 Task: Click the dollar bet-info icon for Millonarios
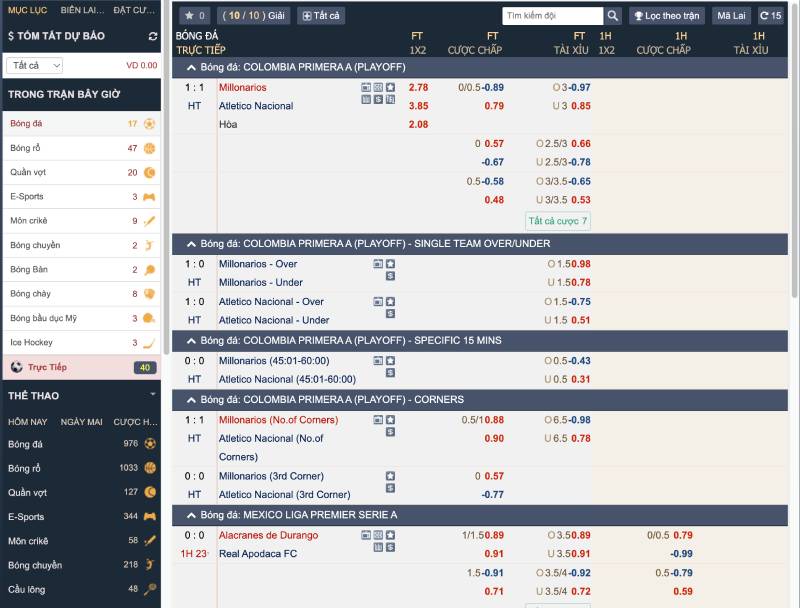coord(378,99)
